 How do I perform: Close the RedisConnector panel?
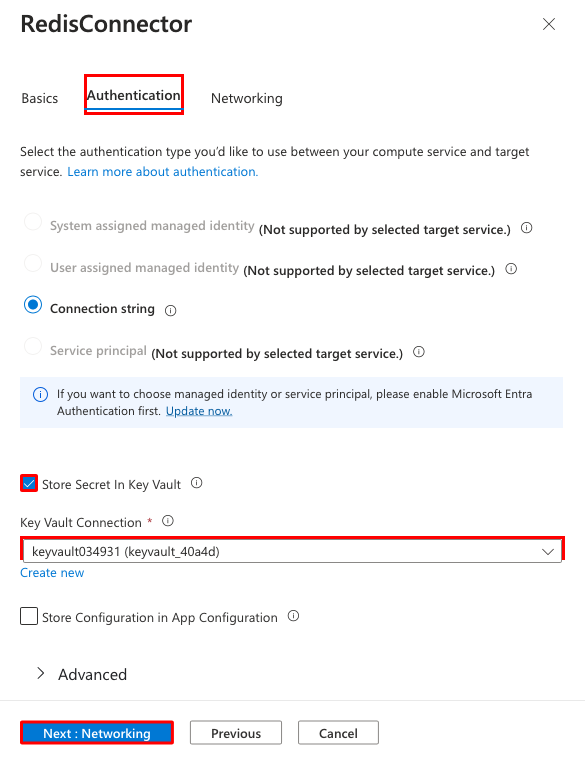pyautogui.click(x=549, y=24)
